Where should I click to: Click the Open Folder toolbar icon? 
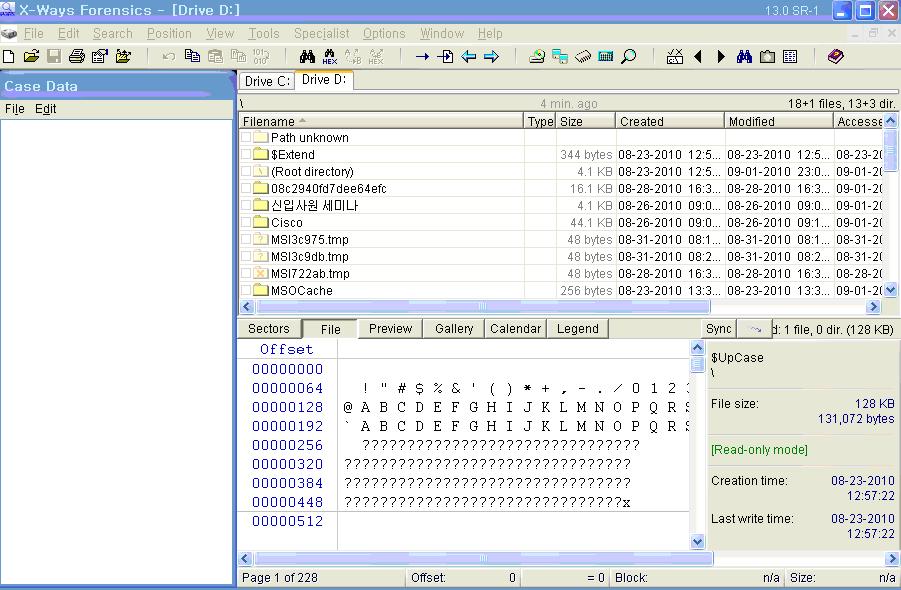pos(123,56)
